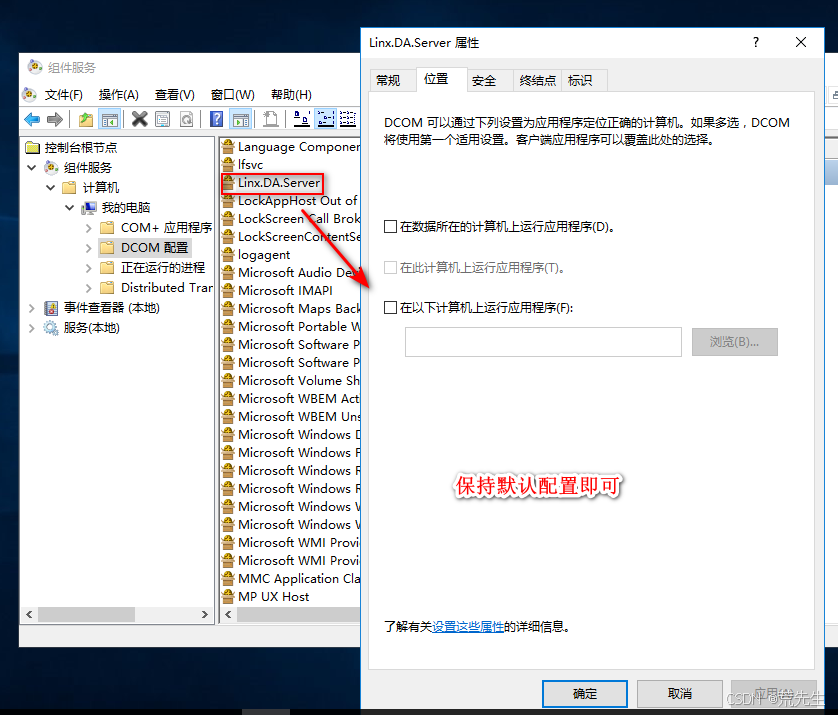This screenshot has height=715, width=838.
Task: Open properties via the properties toolbar icon
Action: pyautogui.click(x=163, y=118)
